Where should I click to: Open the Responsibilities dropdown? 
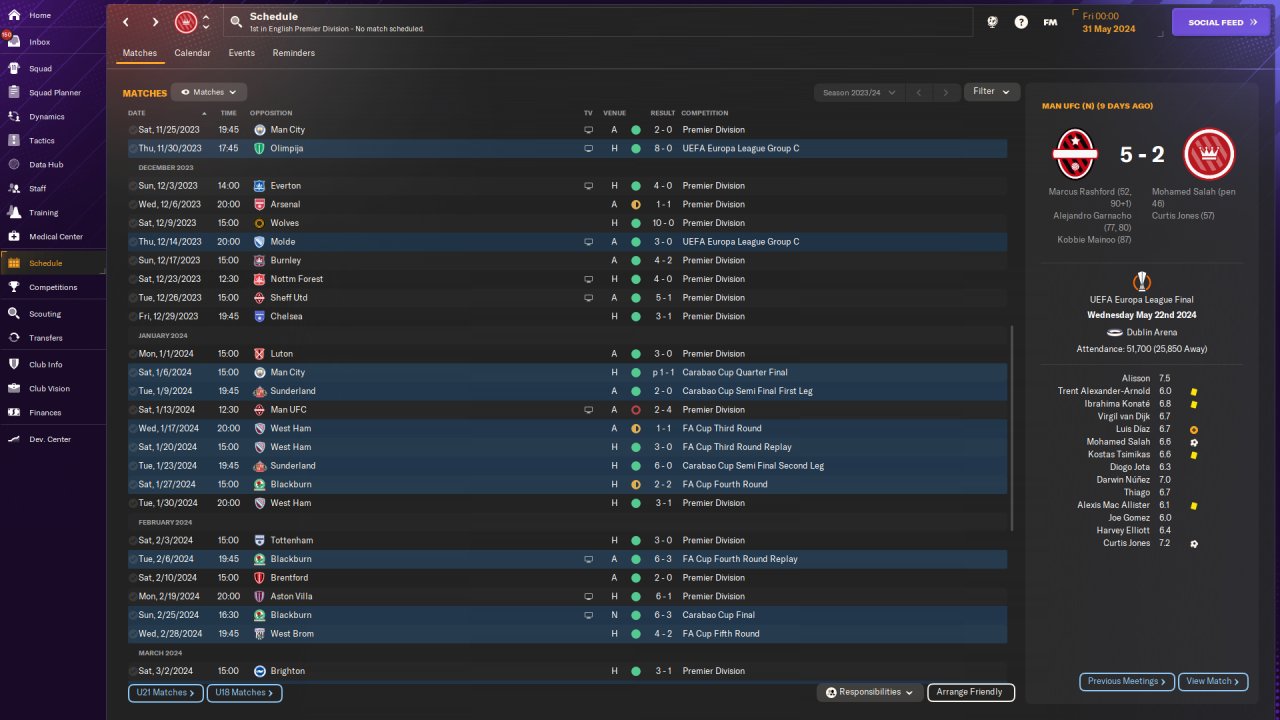tap(869, 692)
